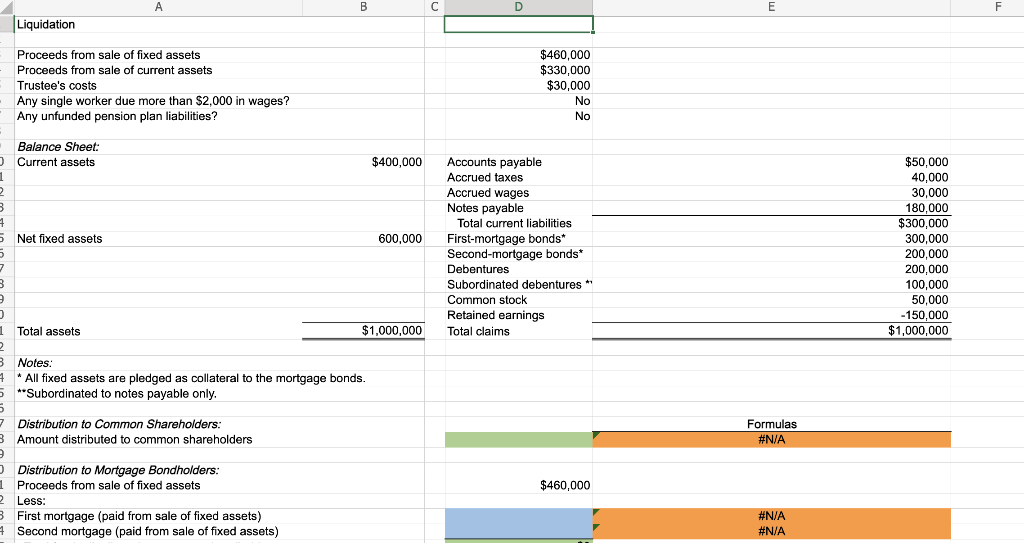Select the 30,000 accrued wages value
Screen dimensions: 1024x543
click(x=930, y=193)
